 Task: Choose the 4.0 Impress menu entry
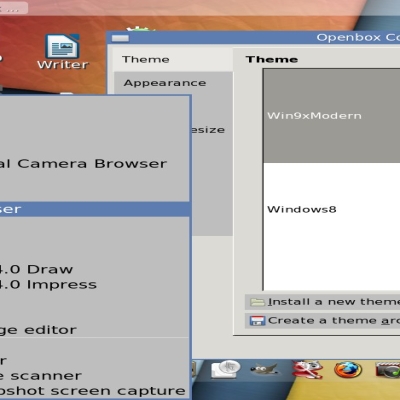coord(95,285)
